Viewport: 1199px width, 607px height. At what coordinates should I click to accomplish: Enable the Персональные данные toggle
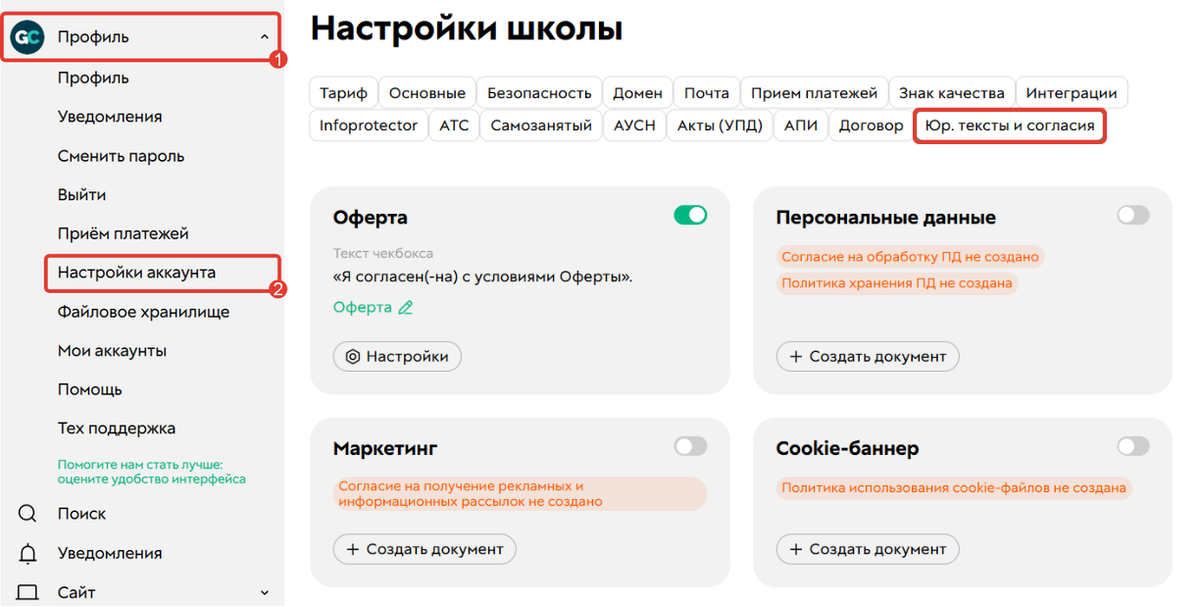pyautogui.click(x=1133, y=216)
